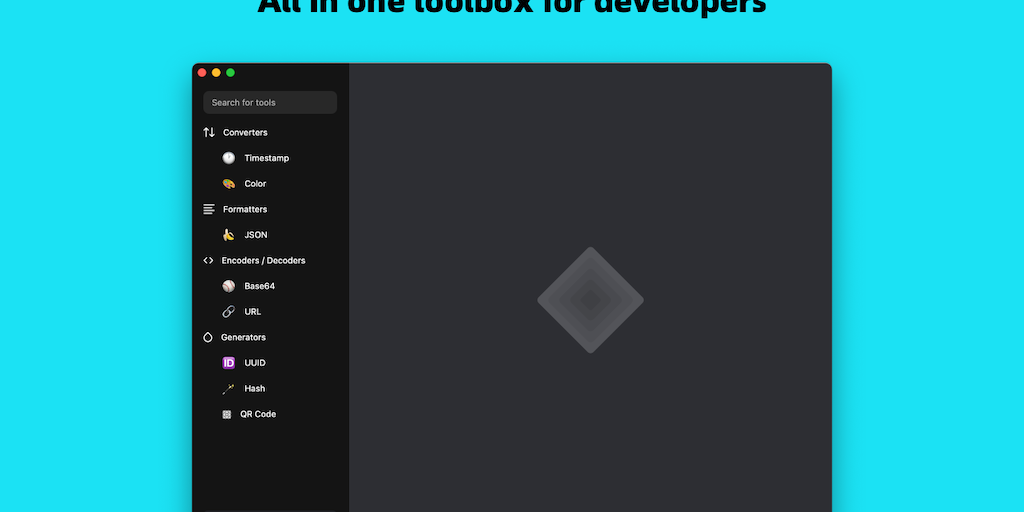Viewport: 1024px width, 512px height.
Task: Click the Converters up-down arrows icon
Action: coord(209,133)
